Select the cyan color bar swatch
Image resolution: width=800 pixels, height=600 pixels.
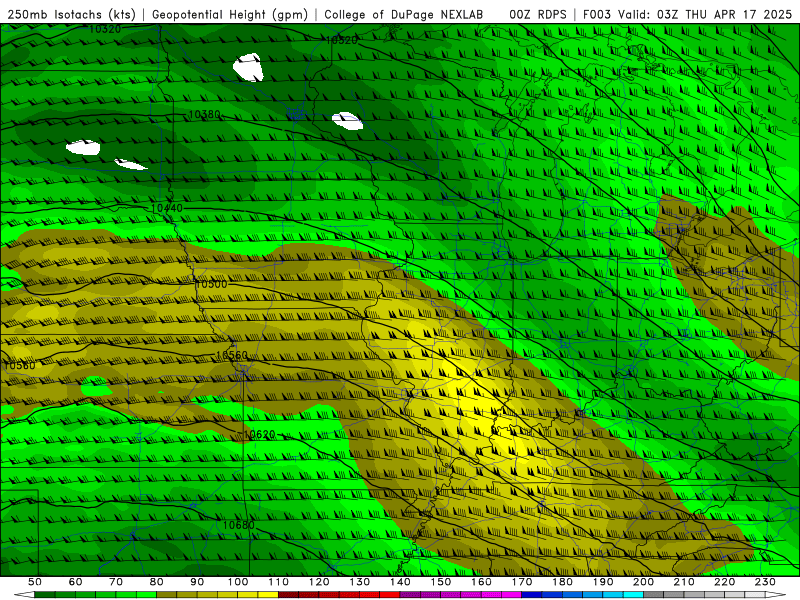pyautogui.click(x=633, y=594)
